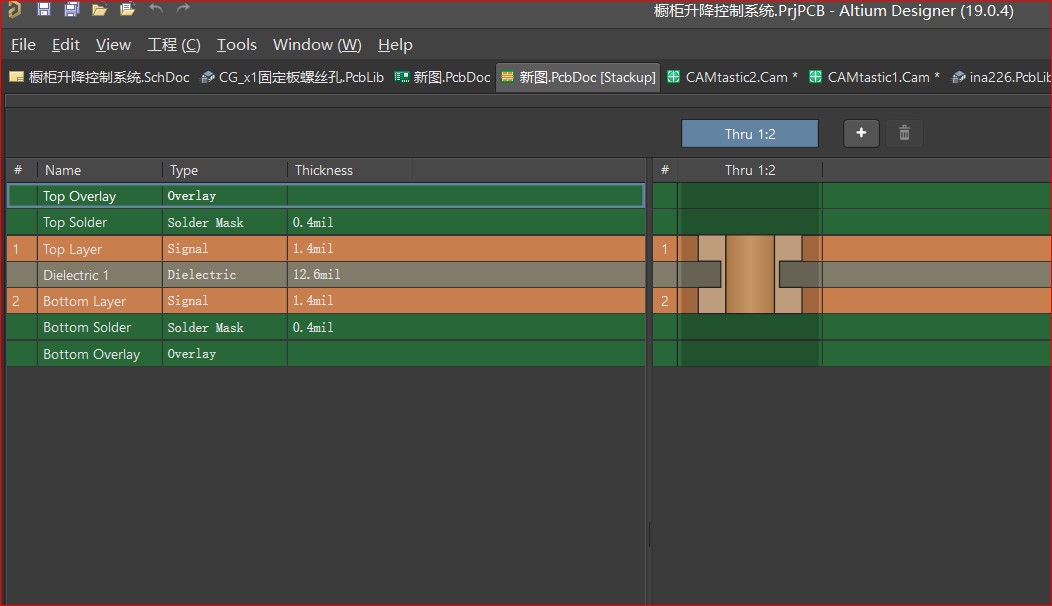
Task: Switch to 新图.PcbDoc [Stackup] tab
Action: pyautogui.click(x=578, y=77)
